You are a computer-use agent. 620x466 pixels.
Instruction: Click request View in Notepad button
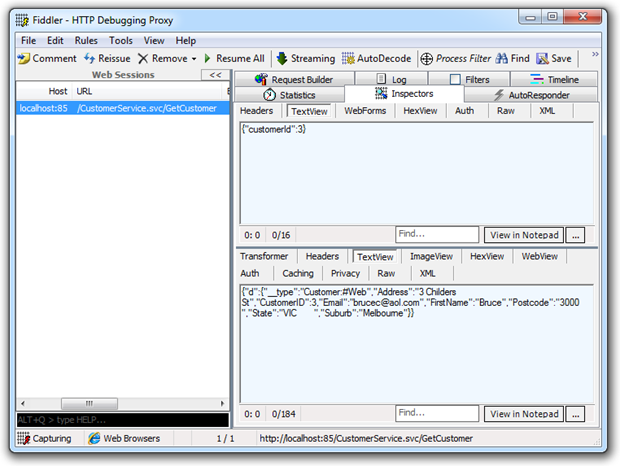524,235
